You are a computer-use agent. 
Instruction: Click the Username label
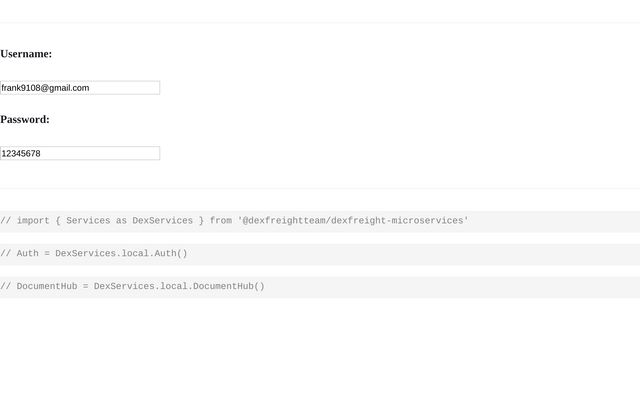[x=26, y=54]
